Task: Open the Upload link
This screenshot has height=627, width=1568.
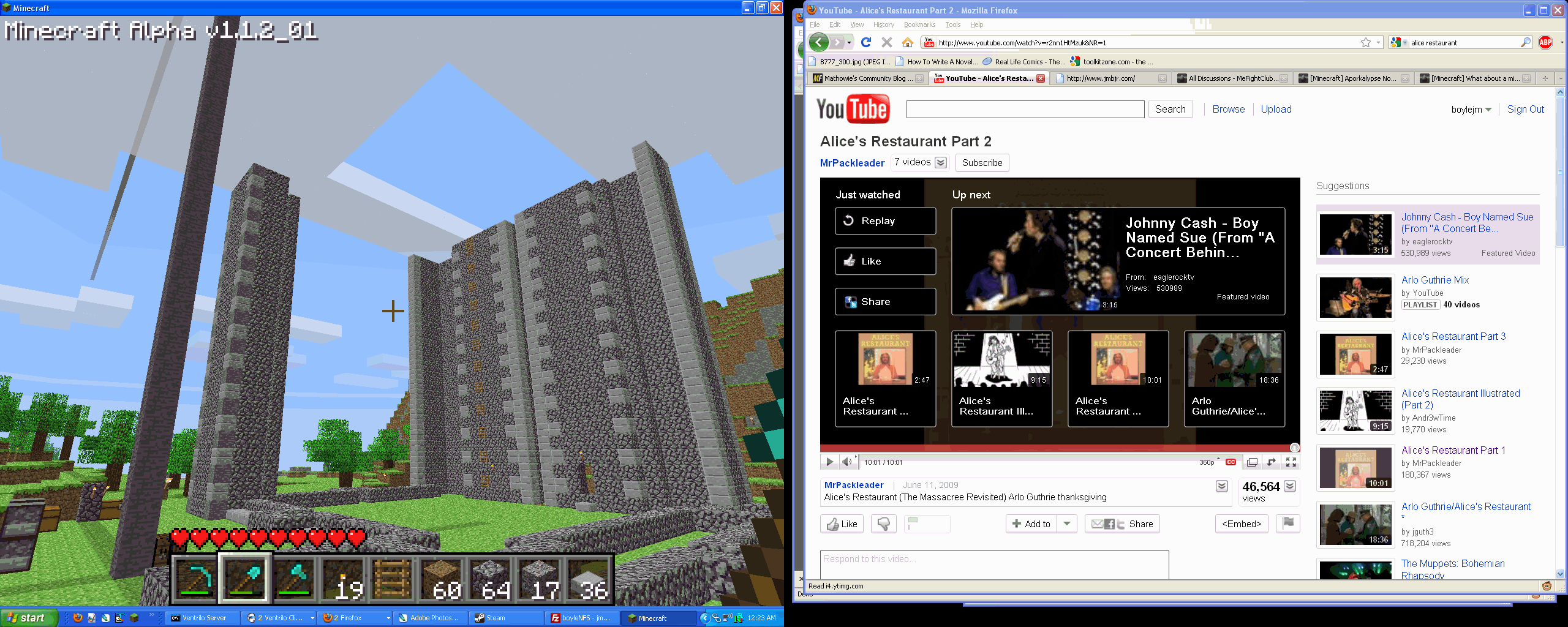Action: pos(1276,109)
